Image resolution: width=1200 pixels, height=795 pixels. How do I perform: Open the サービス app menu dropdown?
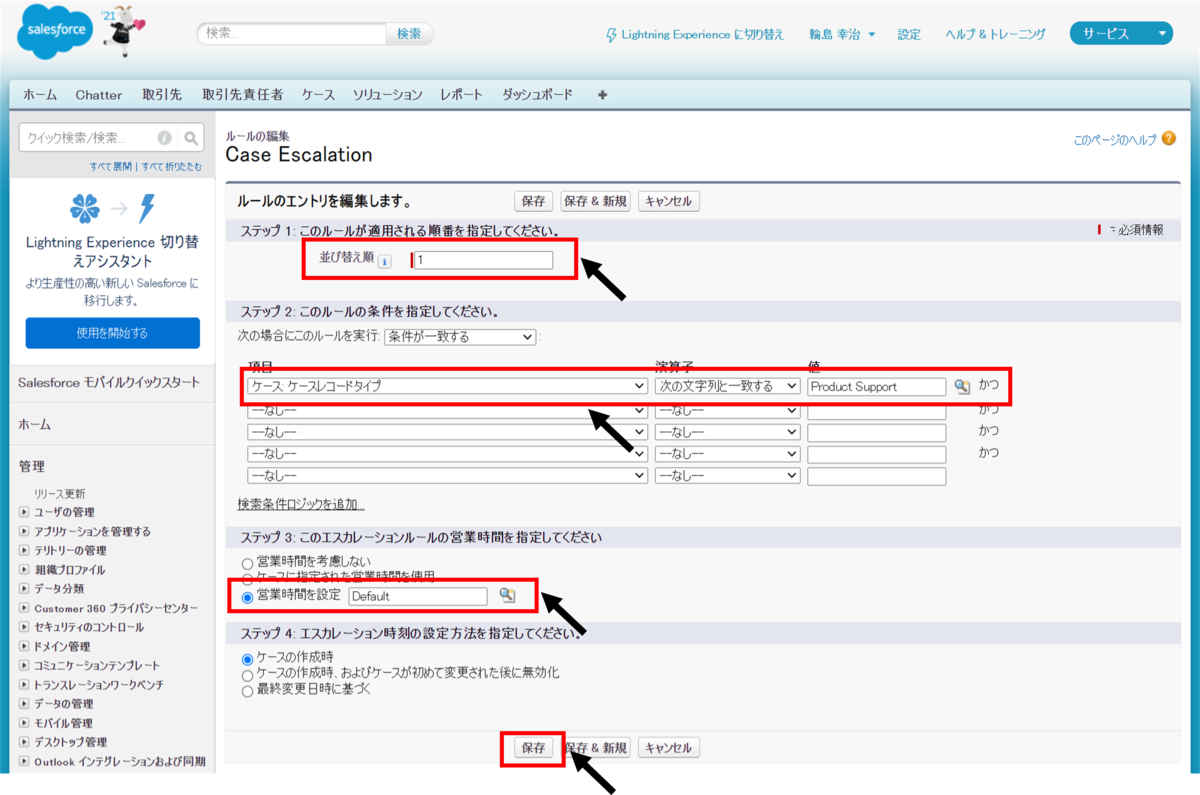coord(1121,34)
